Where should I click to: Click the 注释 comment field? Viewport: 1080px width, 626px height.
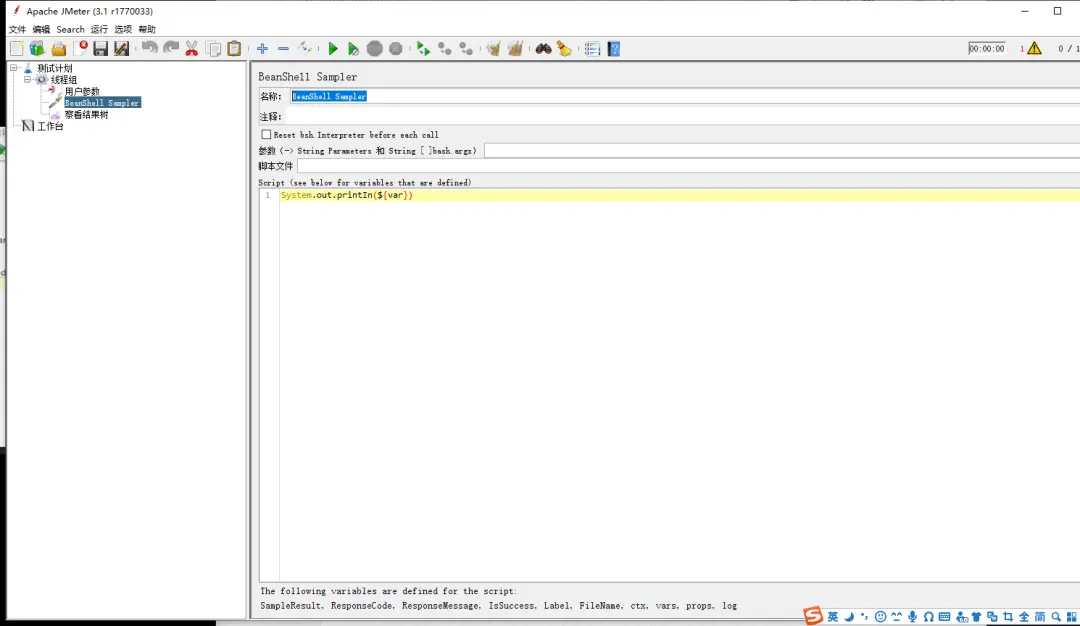(684, 116)
